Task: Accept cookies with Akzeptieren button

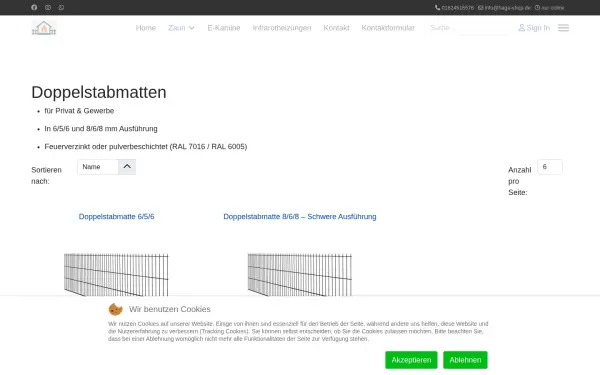Action: (411, 360)
